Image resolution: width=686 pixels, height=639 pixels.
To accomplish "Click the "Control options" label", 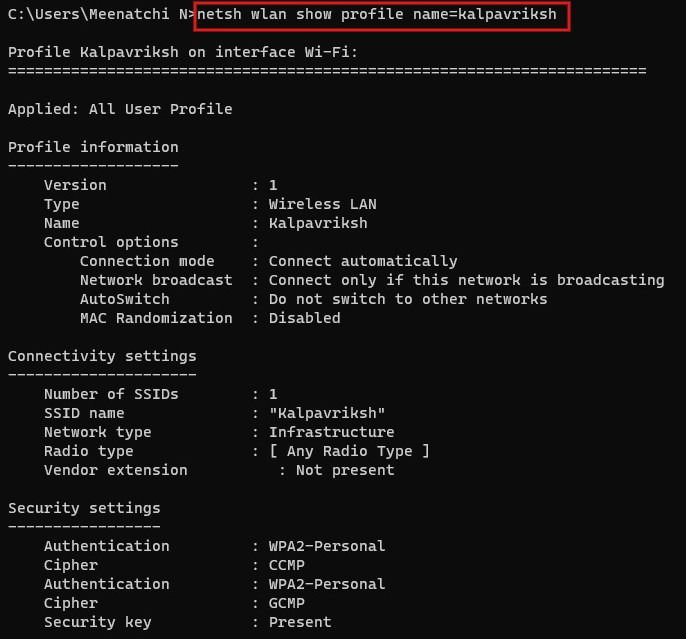I will click(111, 242).
